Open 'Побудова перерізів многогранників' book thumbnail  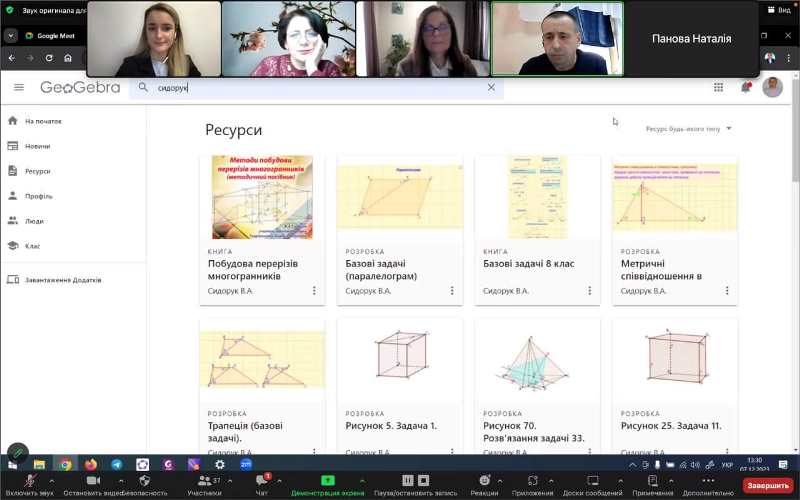point(262,197)
